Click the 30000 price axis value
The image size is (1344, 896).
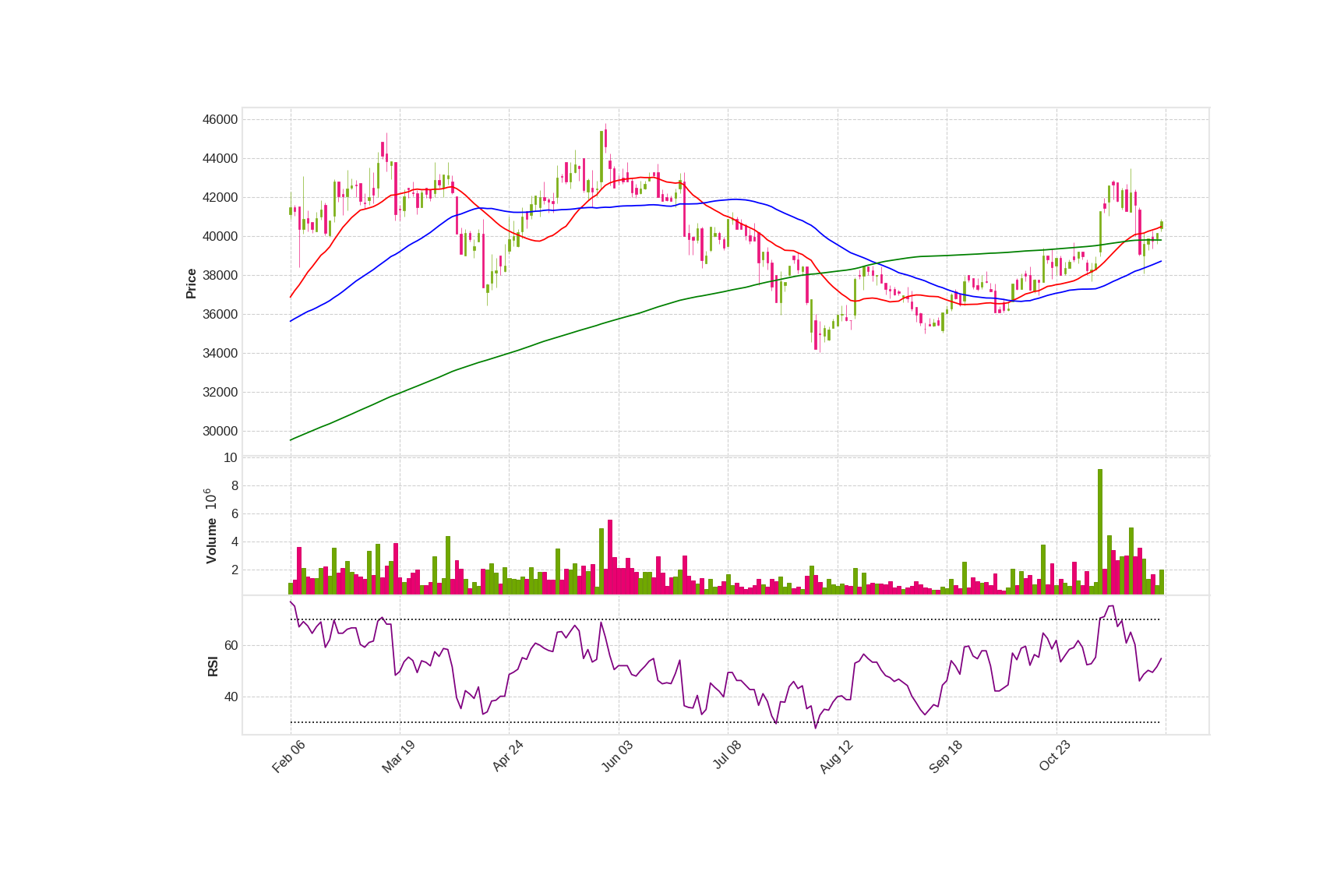point(220,431)
